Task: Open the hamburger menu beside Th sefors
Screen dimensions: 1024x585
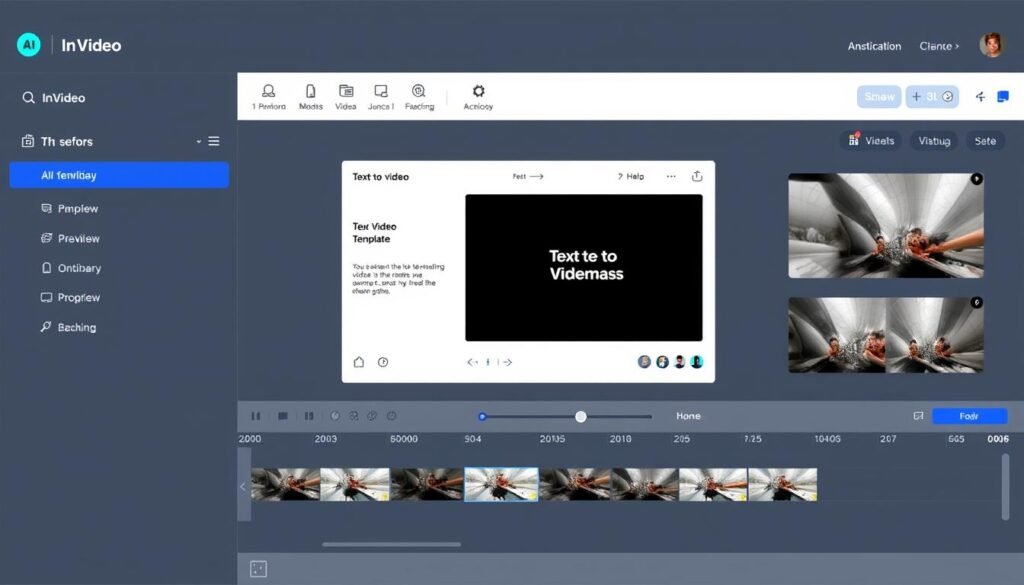Action: click(213, 141)
